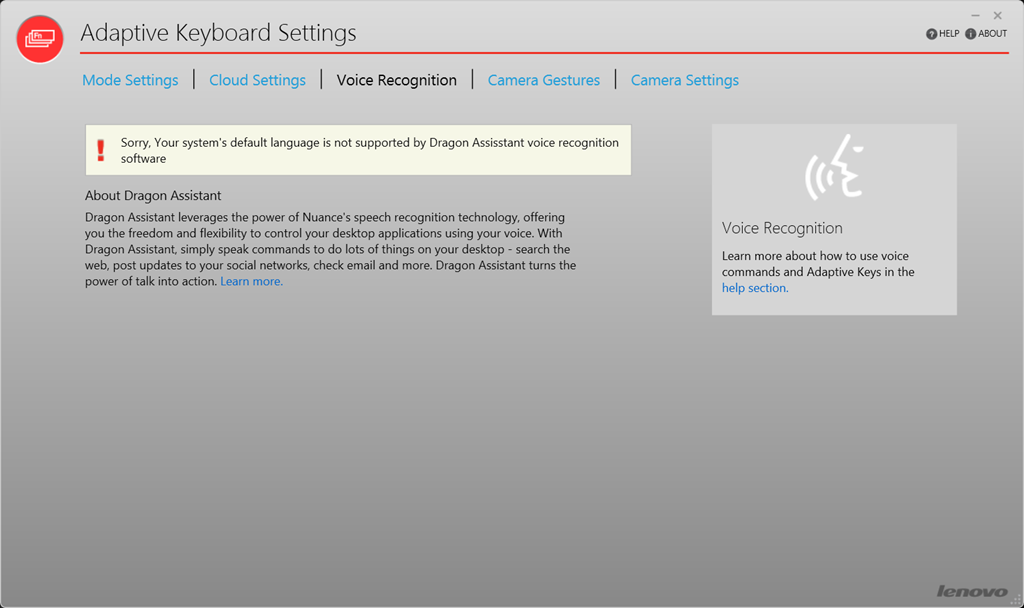Click the HELP question mark icon
1024x608 pixels.
tap(931, 34)
